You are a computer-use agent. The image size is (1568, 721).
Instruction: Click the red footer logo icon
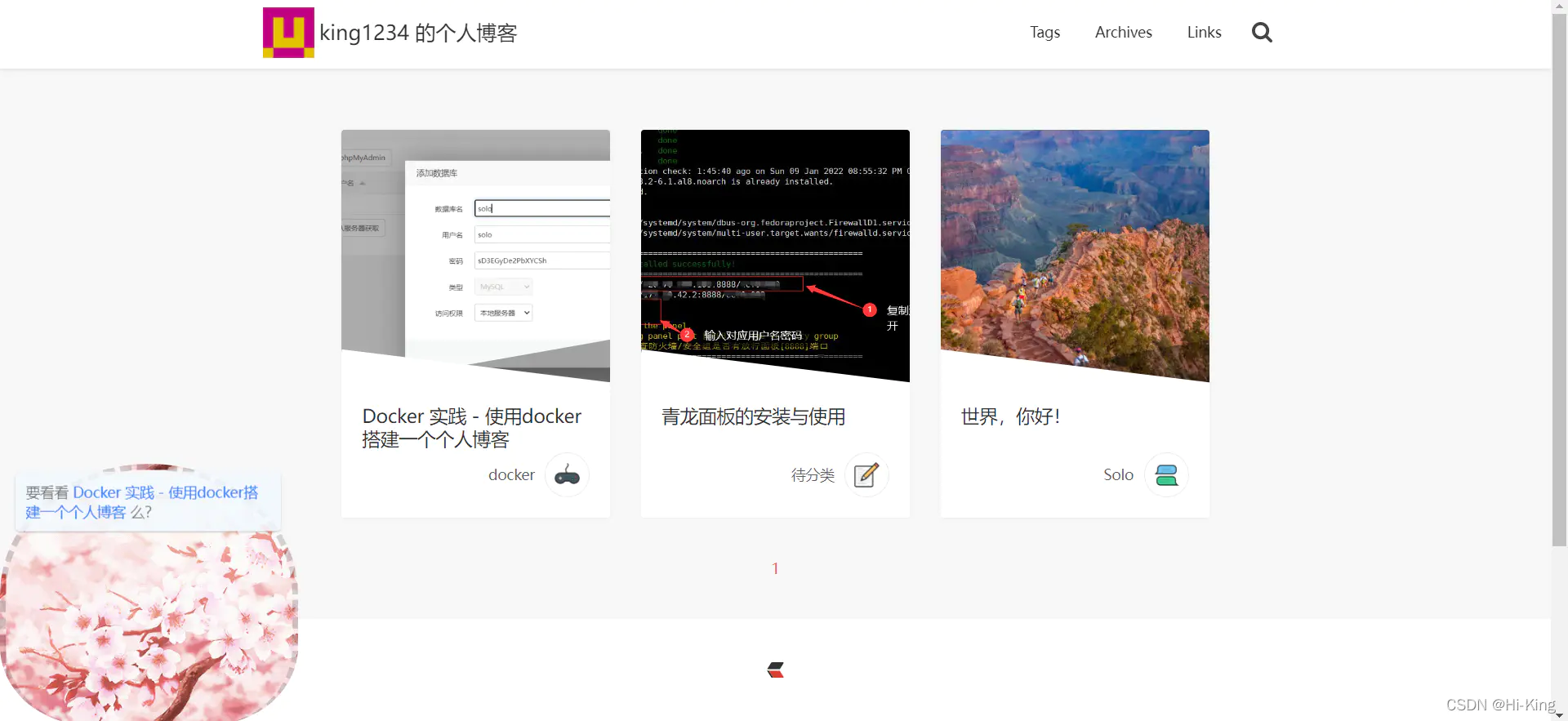tap(776, 670)
